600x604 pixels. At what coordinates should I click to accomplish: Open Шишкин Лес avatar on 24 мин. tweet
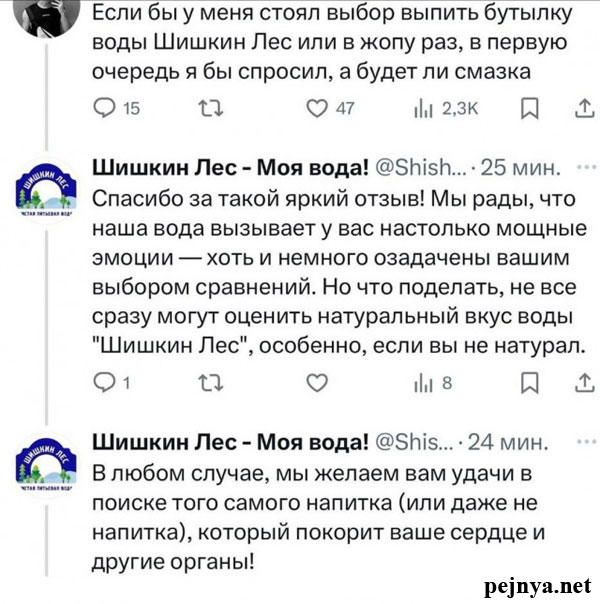45,464
